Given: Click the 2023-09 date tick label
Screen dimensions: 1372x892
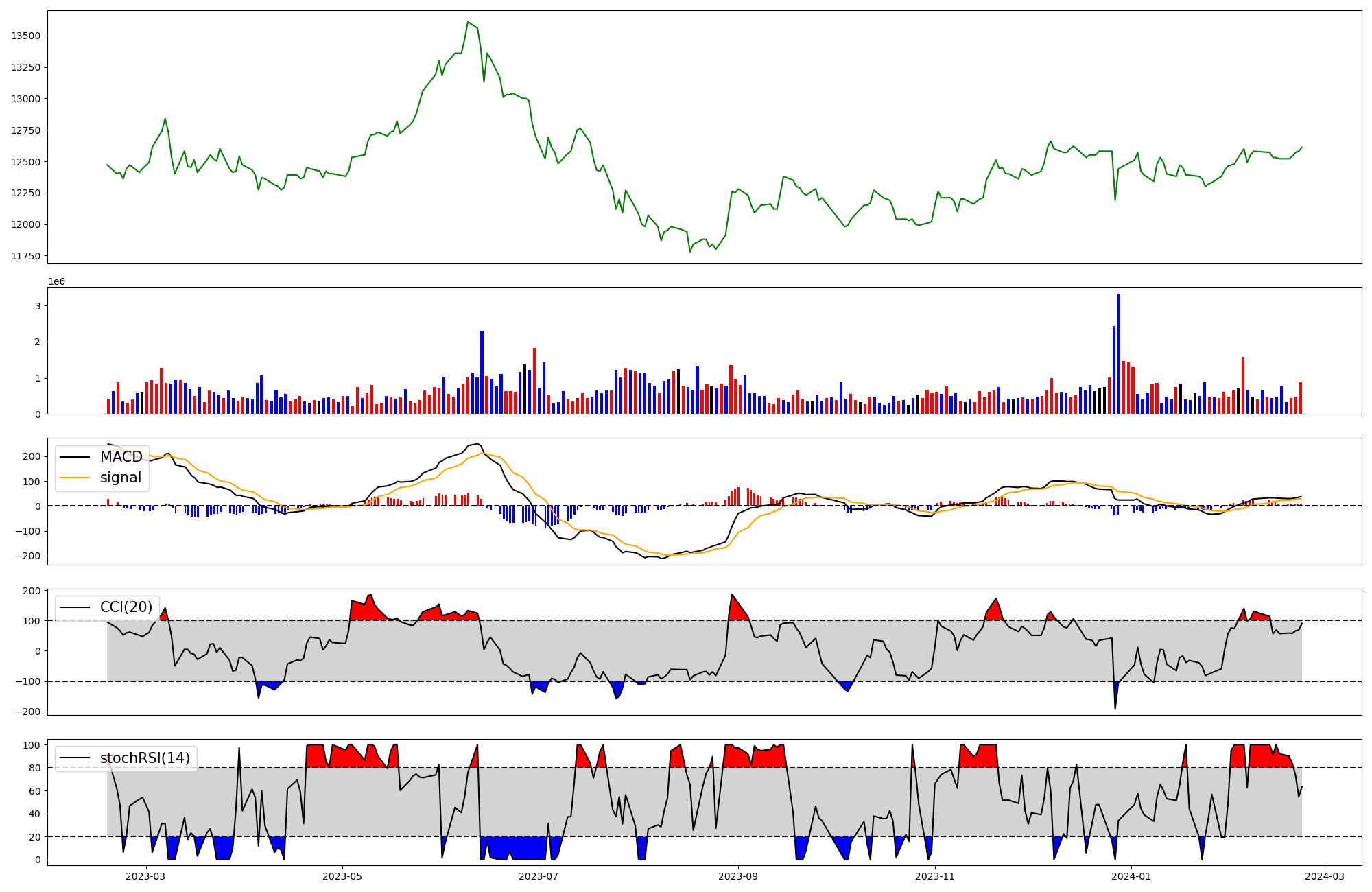Looking at the screenshot, I should click(x=738, y=876).
